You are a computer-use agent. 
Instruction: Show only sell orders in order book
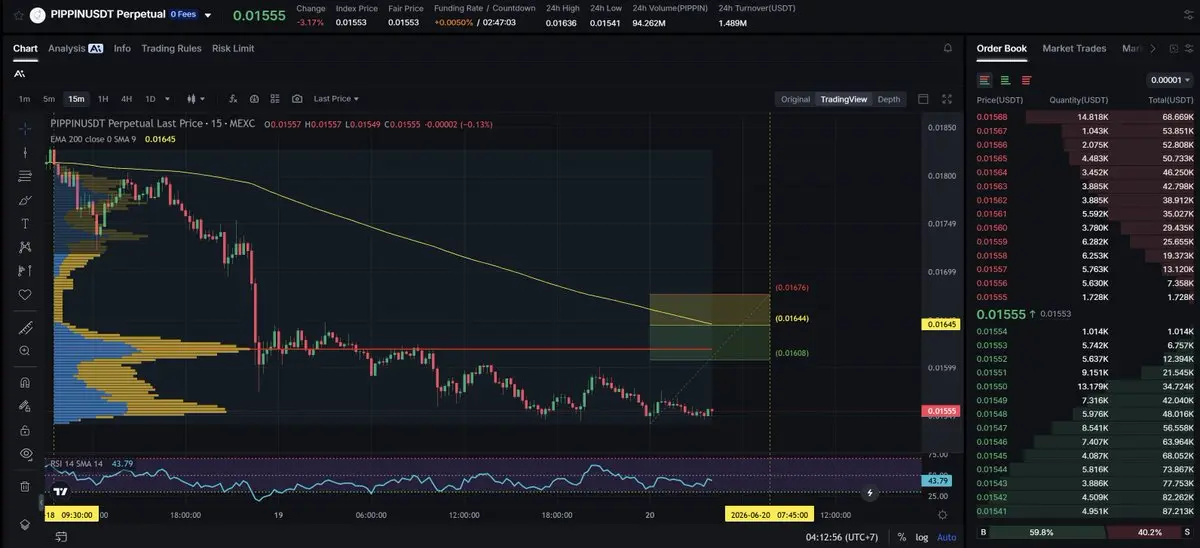pyautogui.click(x=1026, y=80)
